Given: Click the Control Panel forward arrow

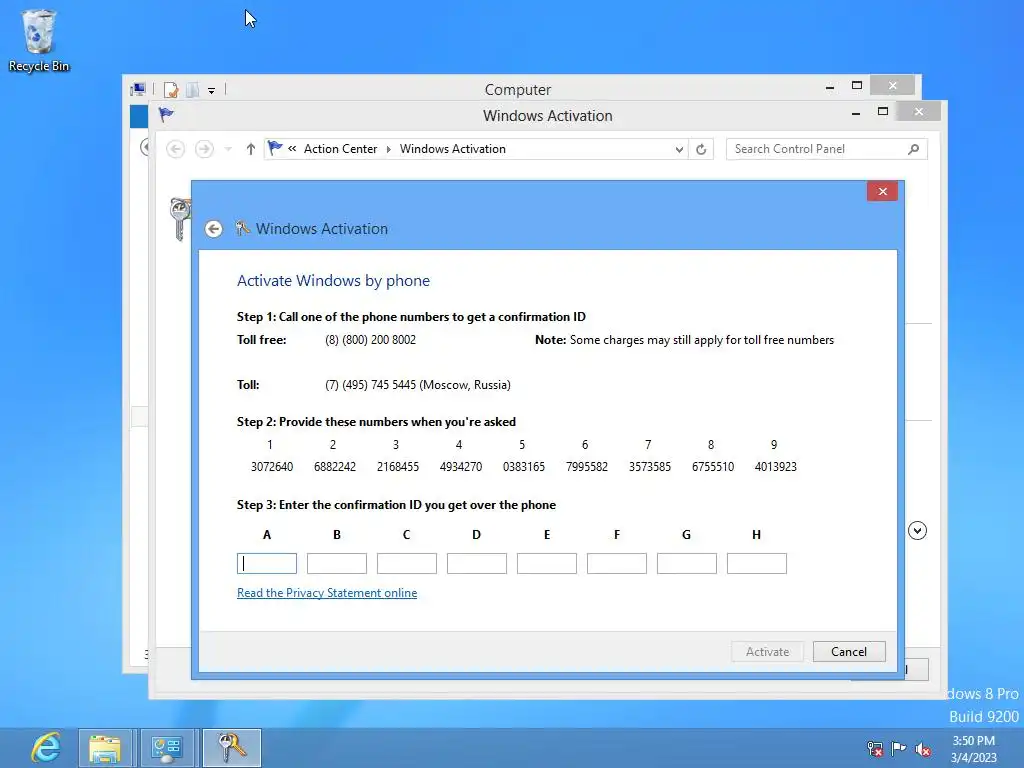Looking at the screenshot, I should (204, 149).
